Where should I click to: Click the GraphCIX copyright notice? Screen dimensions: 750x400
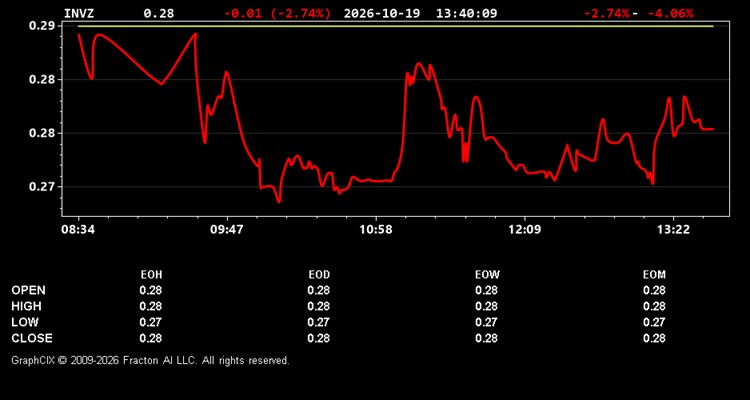[x=150, y=360]
